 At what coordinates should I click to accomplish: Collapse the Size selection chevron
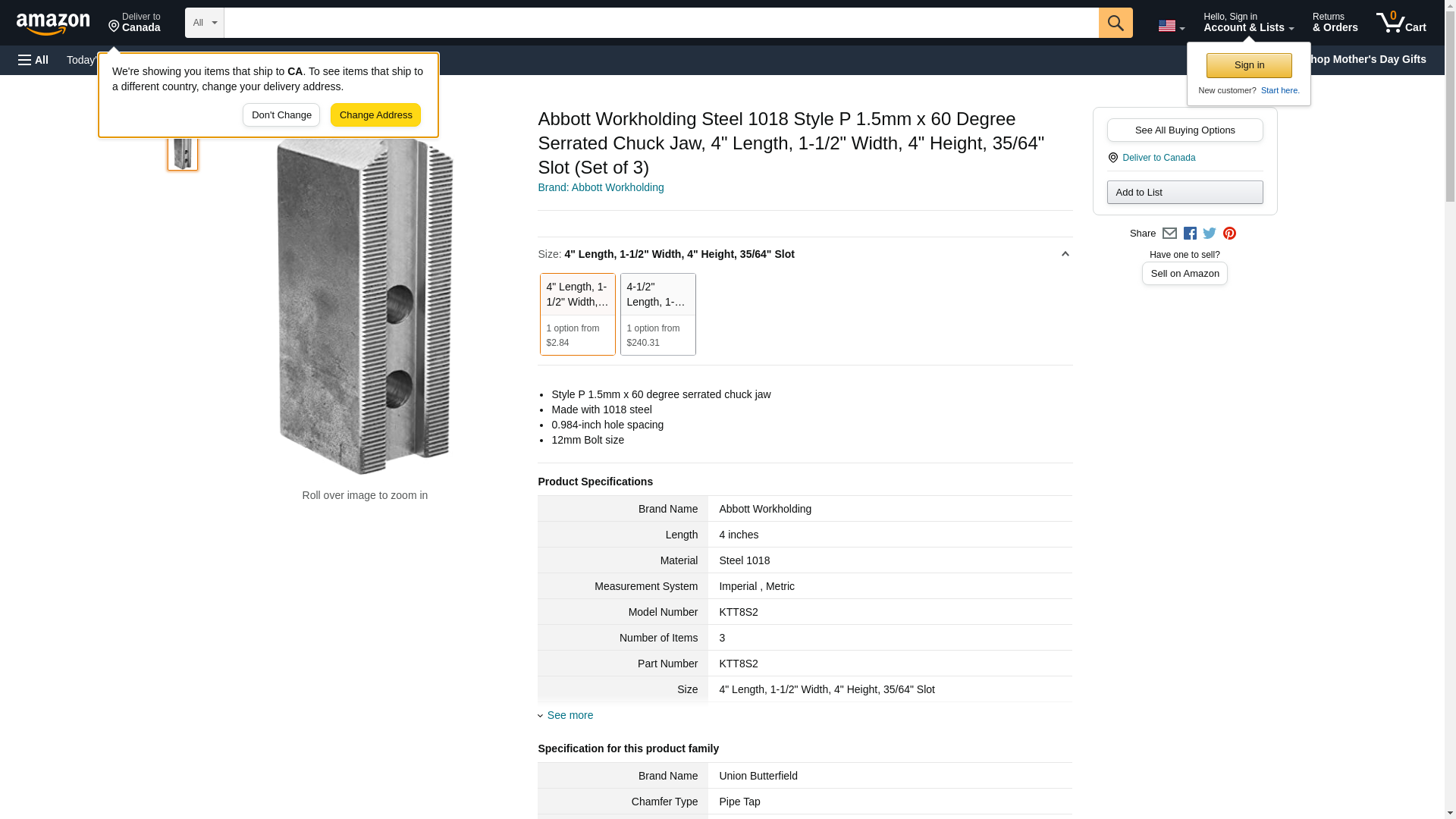pyautogui.click(x=1065, y=254)
